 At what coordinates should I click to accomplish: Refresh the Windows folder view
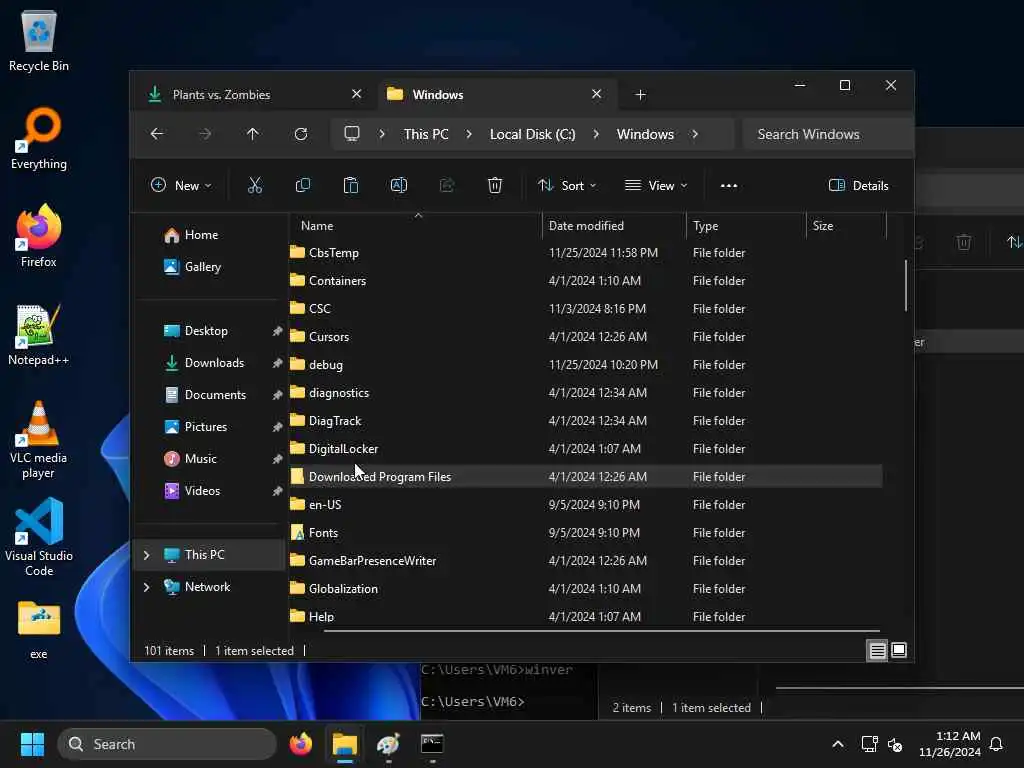[x=300, y=134]
